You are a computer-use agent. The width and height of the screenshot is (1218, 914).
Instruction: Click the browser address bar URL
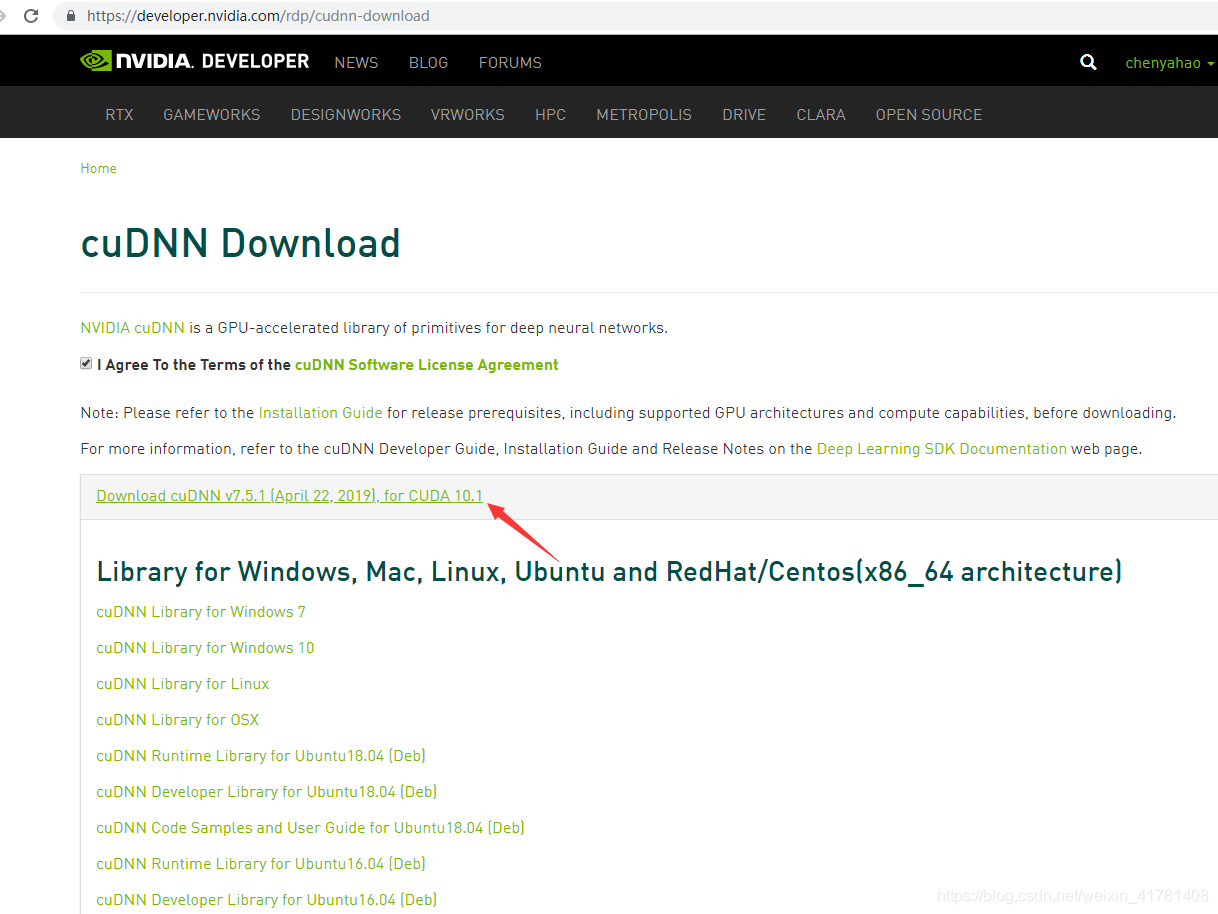click(258, 16)
